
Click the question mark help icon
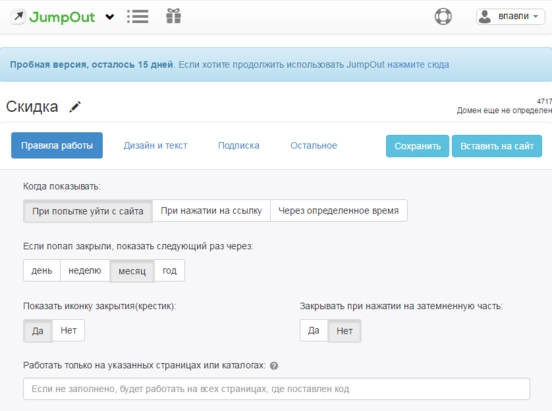tap(274, 366)
